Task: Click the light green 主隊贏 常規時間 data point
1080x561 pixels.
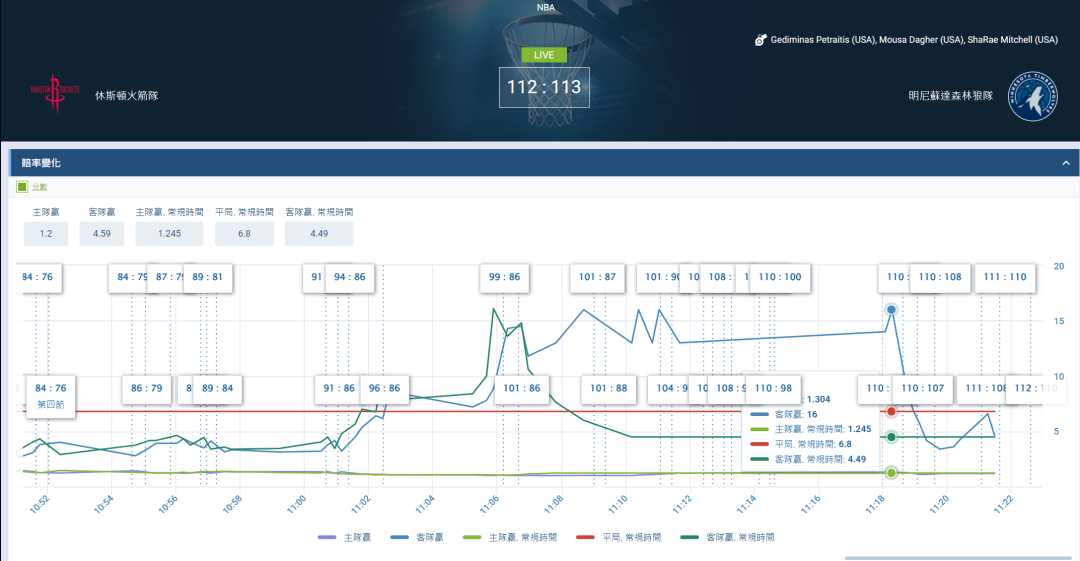Action: (x=891, y=473)
